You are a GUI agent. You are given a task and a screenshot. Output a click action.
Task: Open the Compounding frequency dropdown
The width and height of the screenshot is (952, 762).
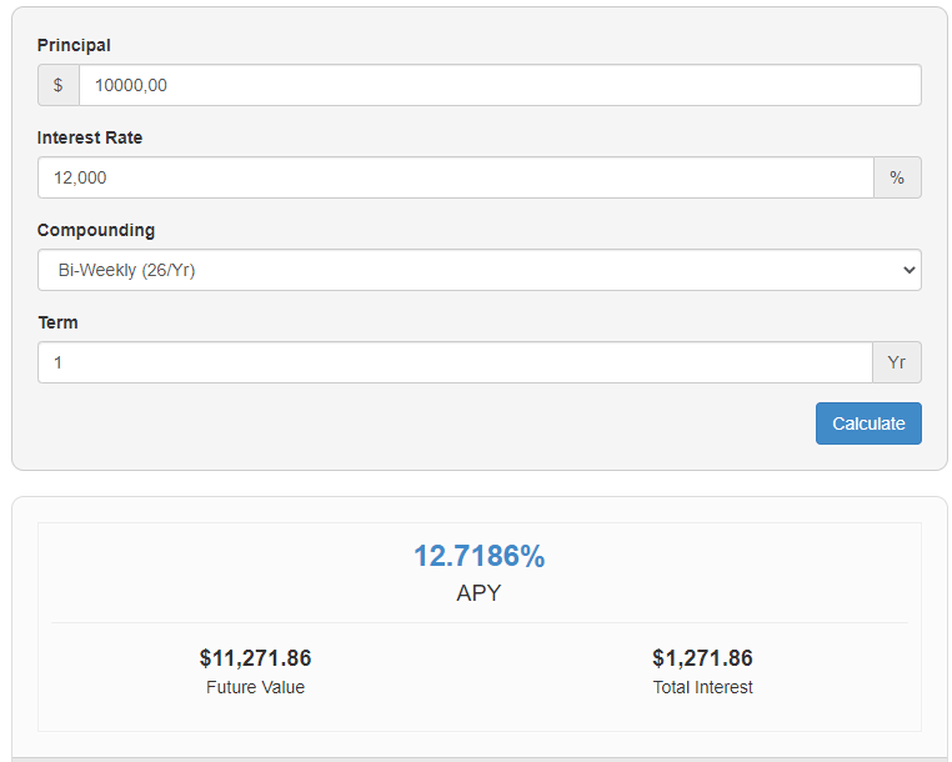(x=478, y=270)
